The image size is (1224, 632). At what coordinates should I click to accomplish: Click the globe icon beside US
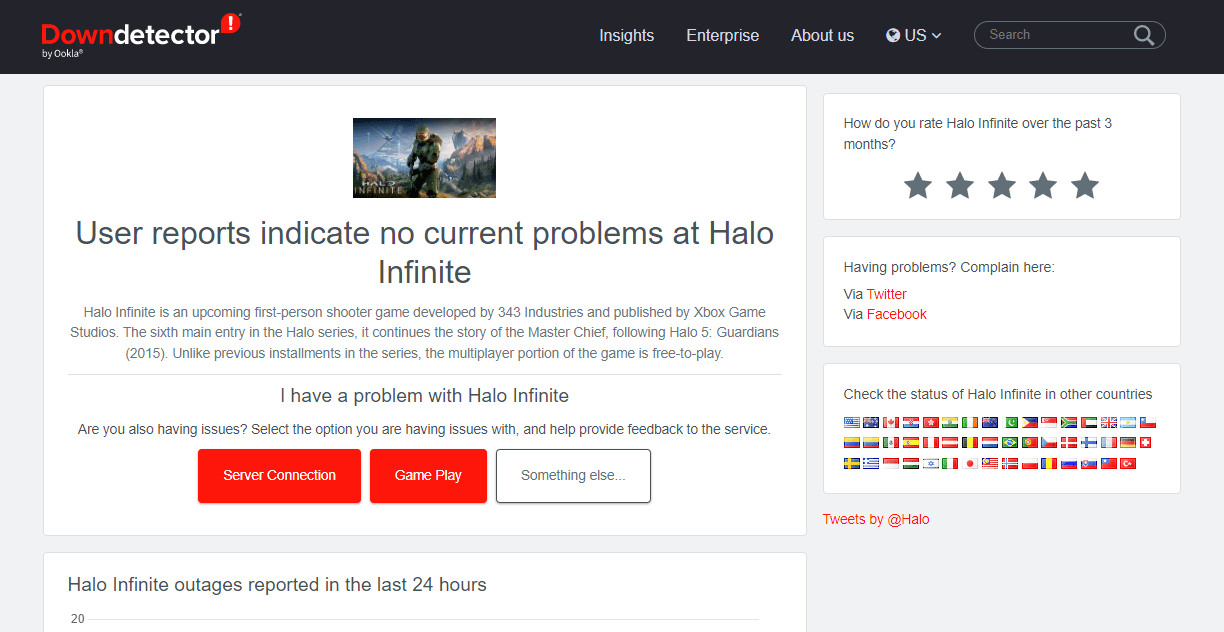pyautogui.click(x=891, y=34)
